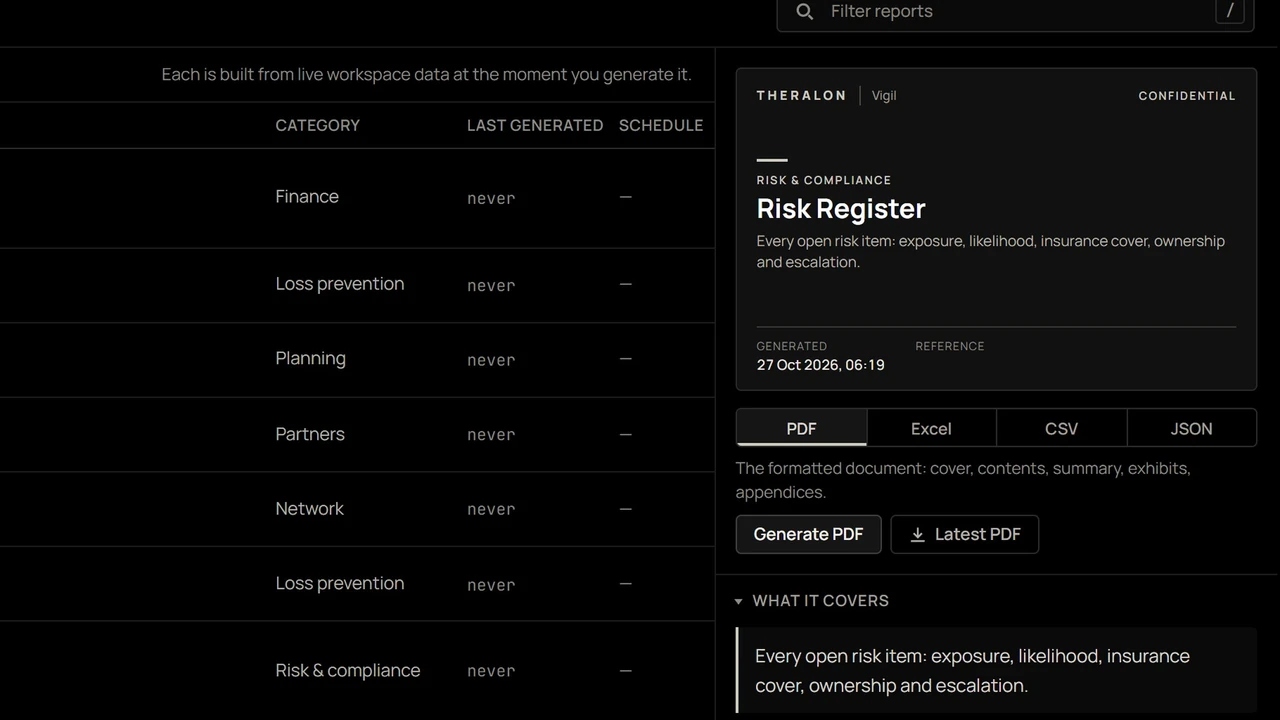Image resolution: width=1280 pixels, height=720 pixels.
Task: Click the Reference label in the preview
Action: click(950, 346)
